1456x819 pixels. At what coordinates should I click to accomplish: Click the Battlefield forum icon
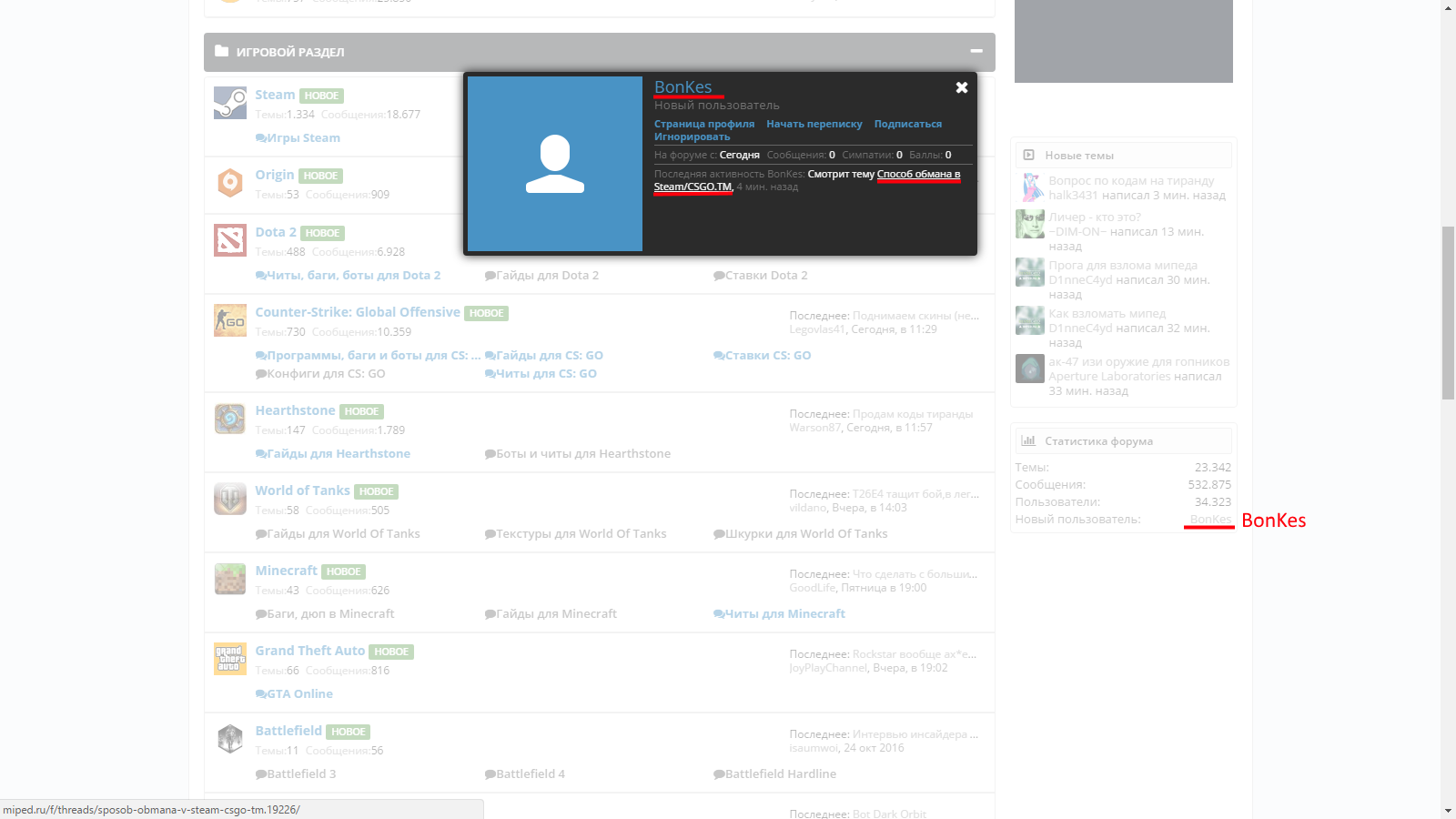coord(230,739)
